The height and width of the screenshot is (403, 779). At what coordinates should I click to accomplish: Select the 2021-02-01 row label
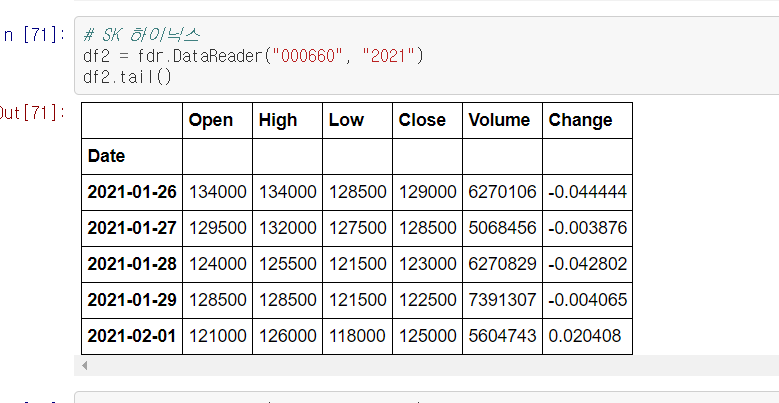point(132,336)
